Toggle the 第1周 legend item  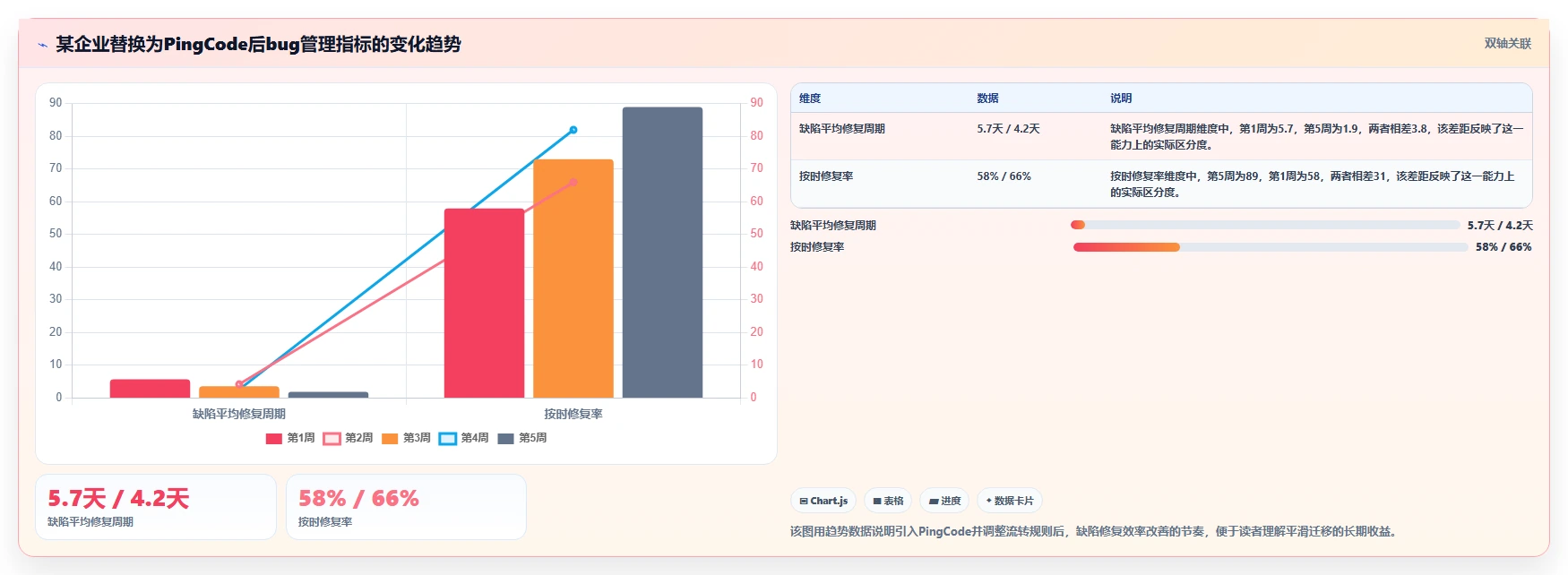click(290, 438)
